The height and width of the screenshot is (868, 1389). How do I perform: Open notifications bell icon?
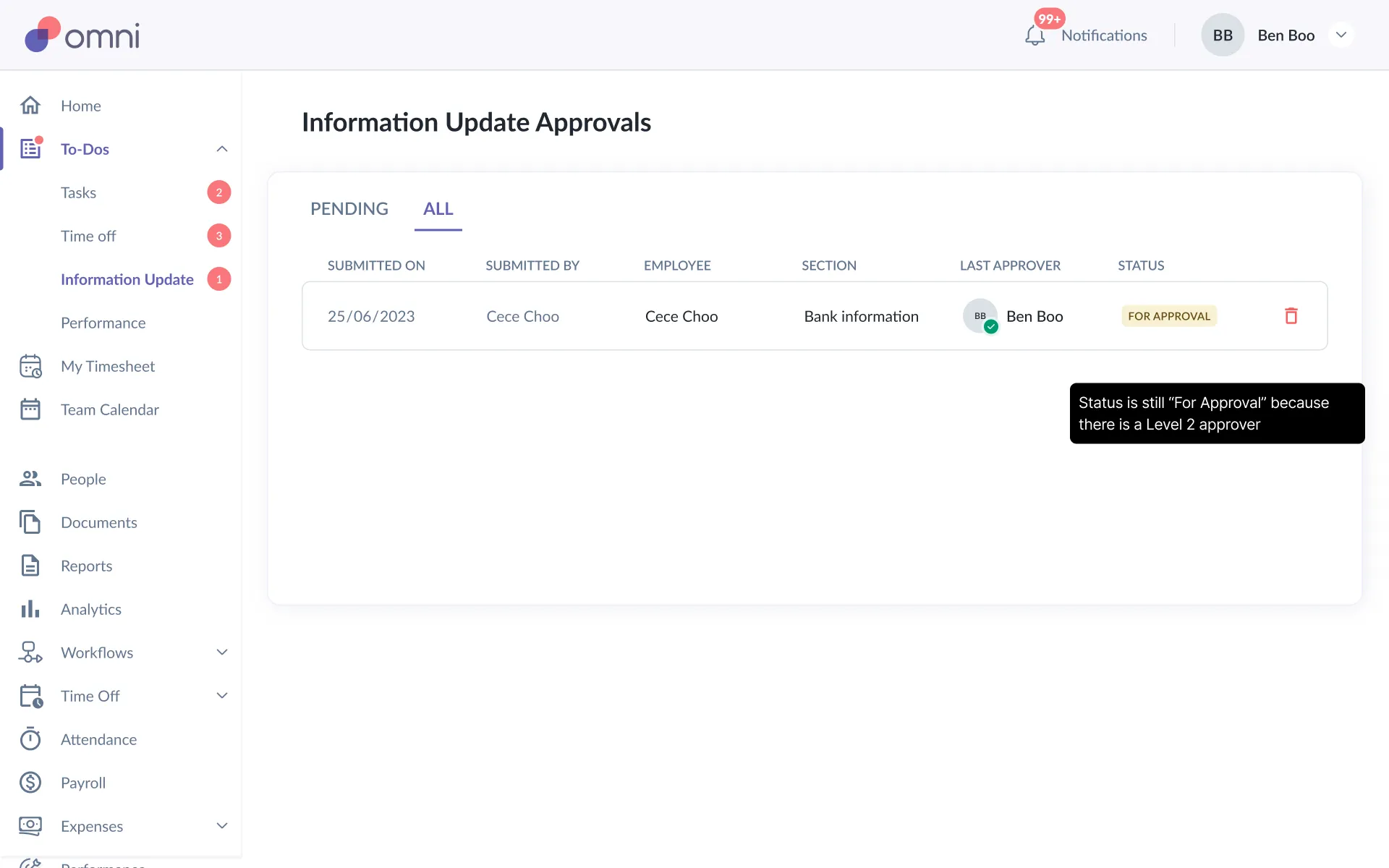click(1035, 35)
